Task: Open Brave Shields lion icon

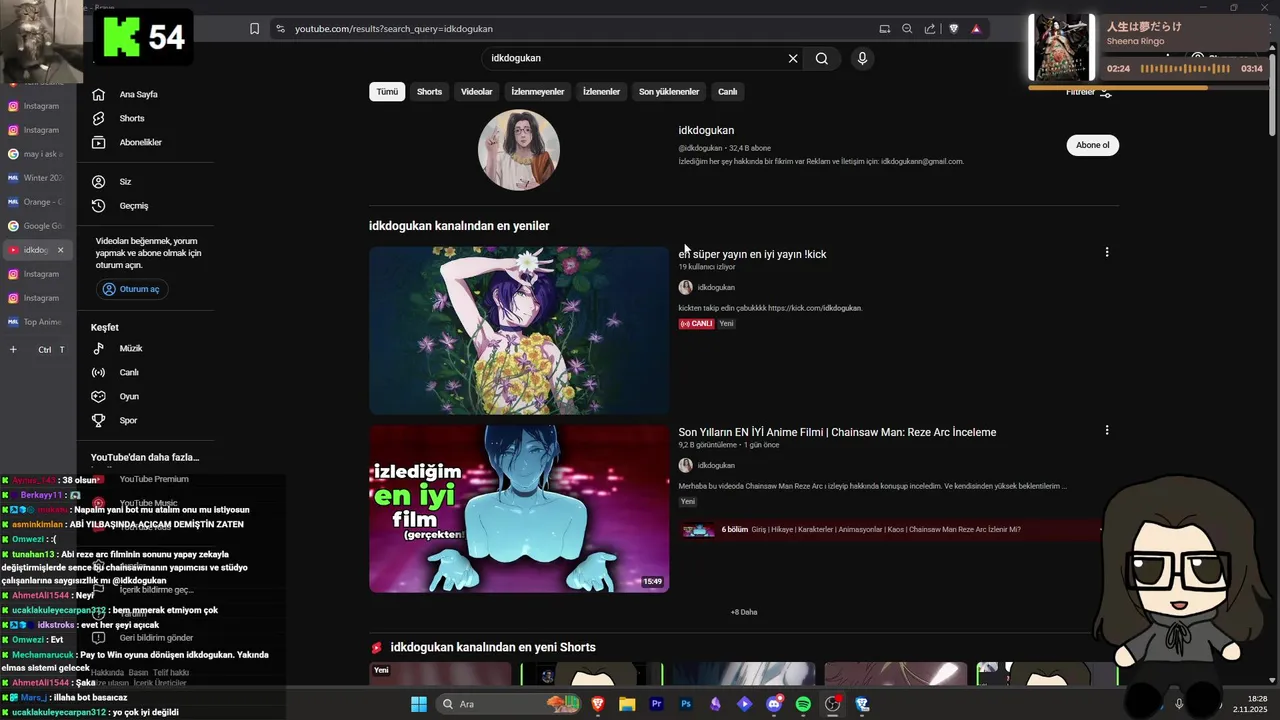Action: 953,29
